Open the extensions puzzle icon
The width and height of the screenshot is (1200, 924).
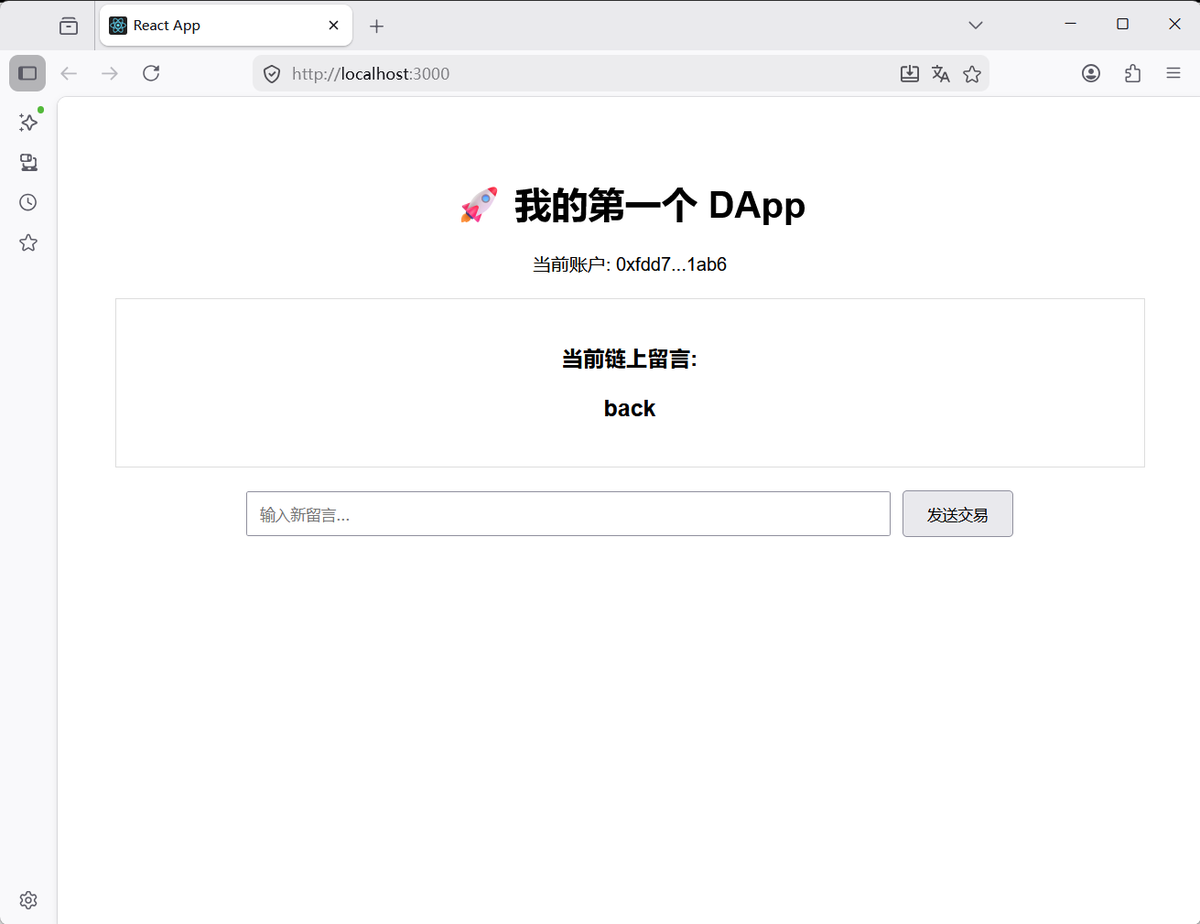tap(1132, 73)
